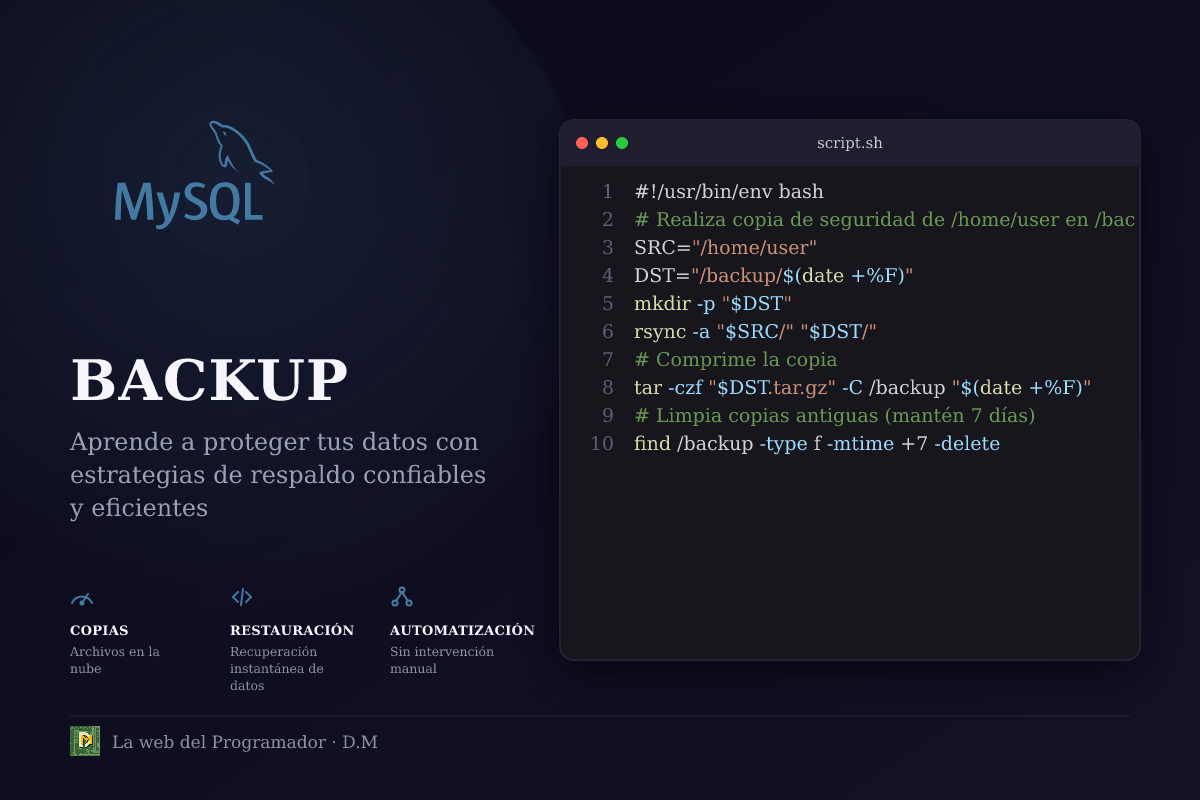Viewport: 1200px width, 800px height.
Task: Click the gauge icon above COPIAS
Action: pyautogui.click(x=82, y=598)
